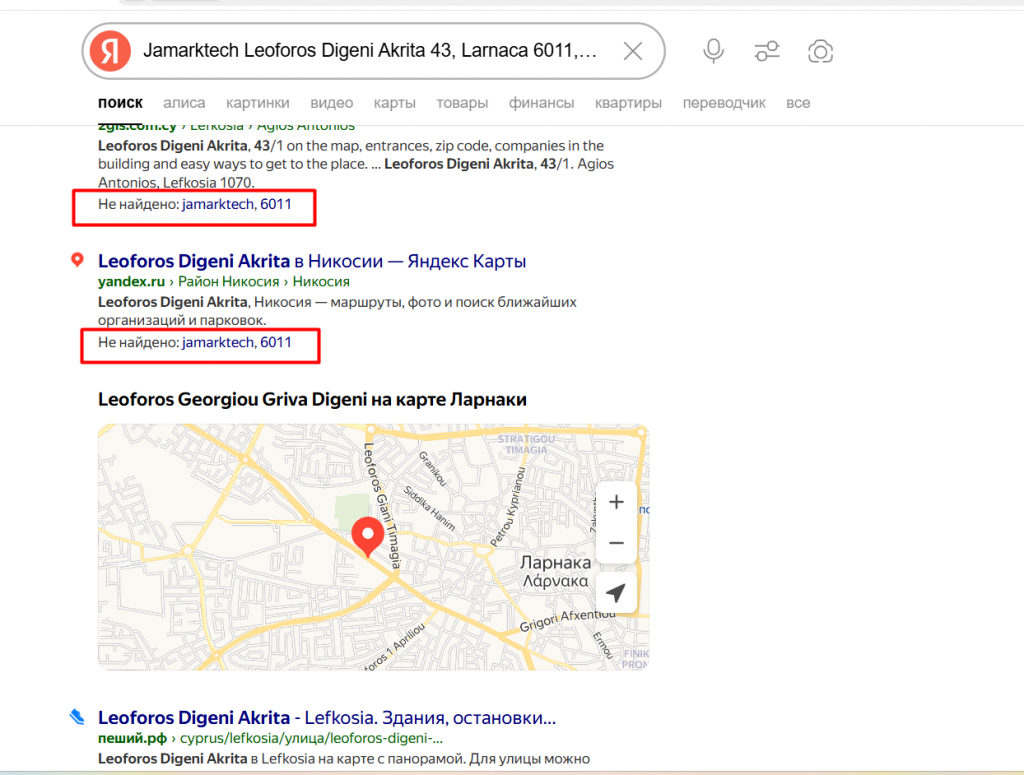Click the пеший.рф result favicon
This screenshot has width=1024, height=775.
(77, 717)
